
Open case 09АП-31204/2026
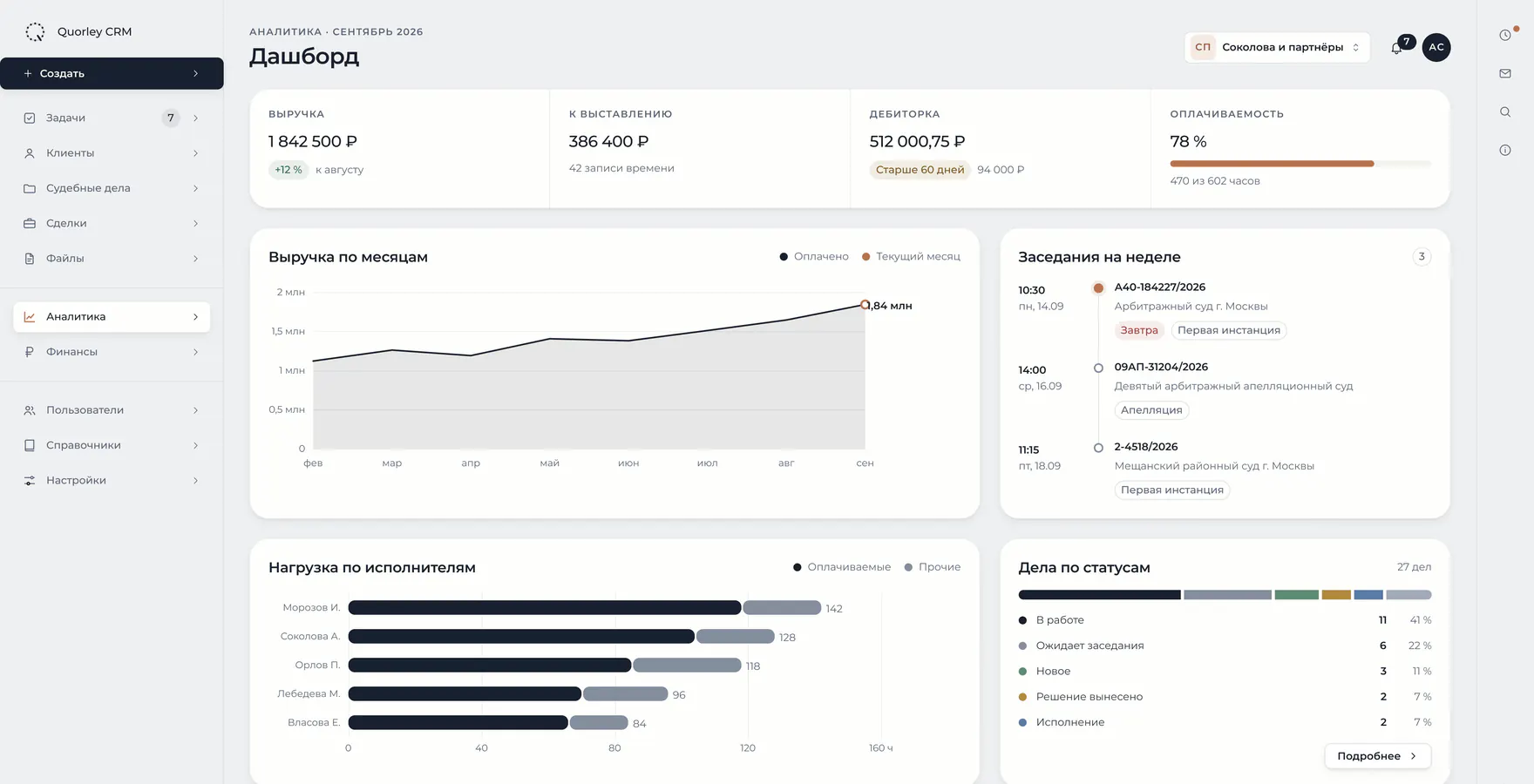pos(1161,367)
